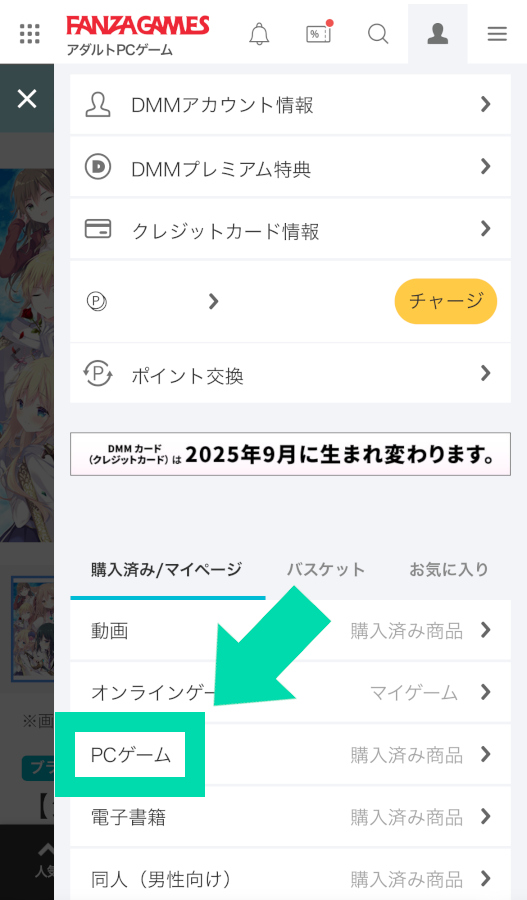This screenshot has height=900, width=527.
Task: Open PCゲーム purchased items
Action: [x=290, y=754]
